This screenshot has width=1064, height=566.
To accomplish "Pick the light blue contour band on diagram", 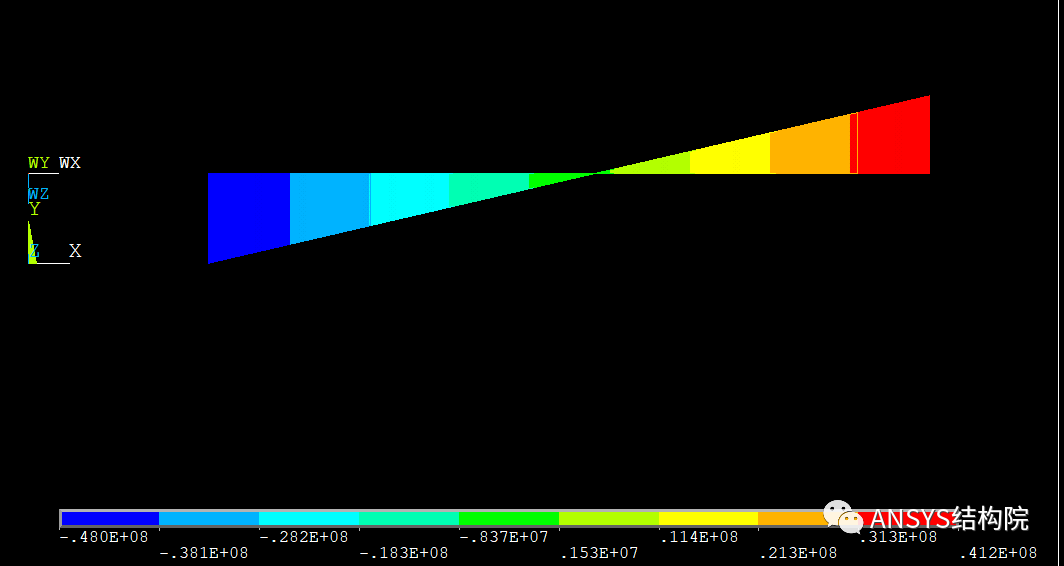I will 330,202.
